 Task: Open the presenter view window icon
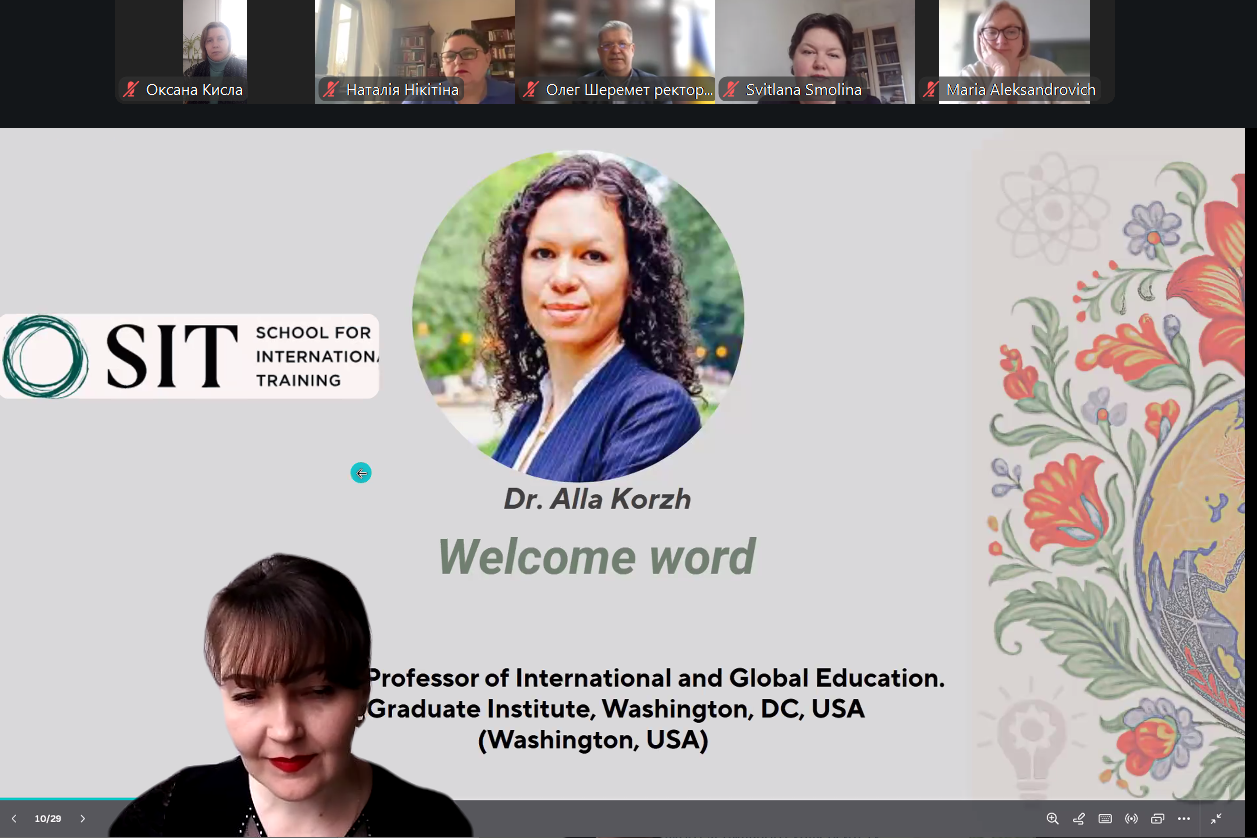[1158, 818]
